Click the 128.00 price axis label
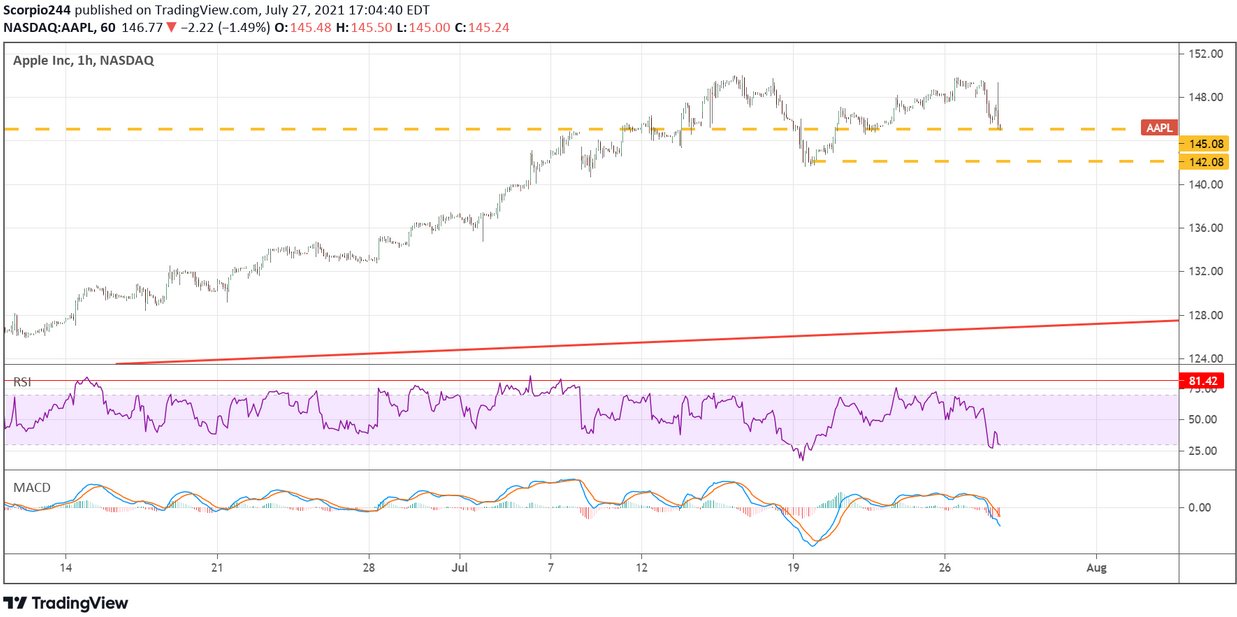1237x617 pixels. point(1206,315)
